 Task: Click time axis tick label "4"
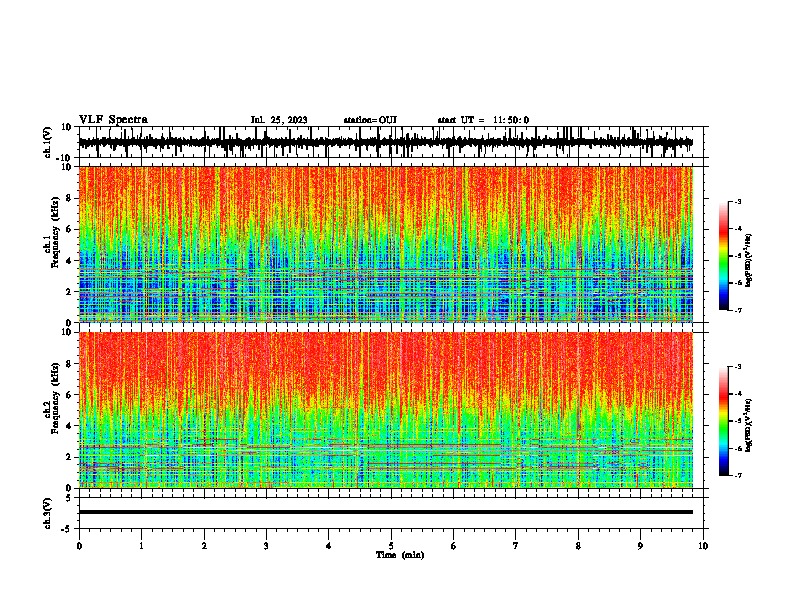tap(328, 546)
